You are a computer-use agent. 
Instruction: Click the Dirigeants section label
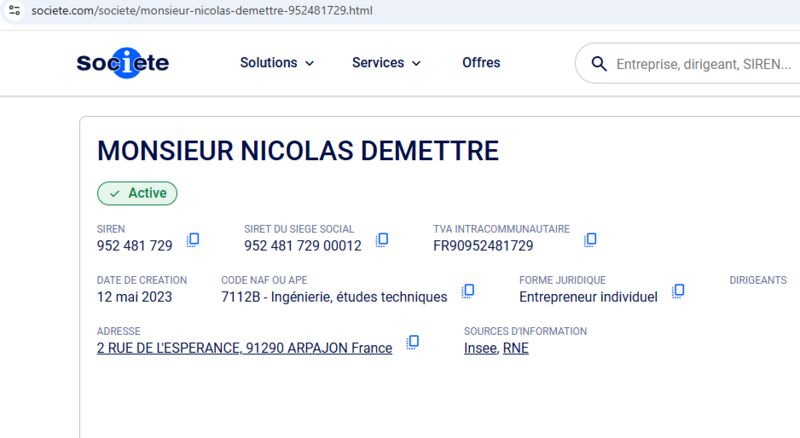click(758, 280)
